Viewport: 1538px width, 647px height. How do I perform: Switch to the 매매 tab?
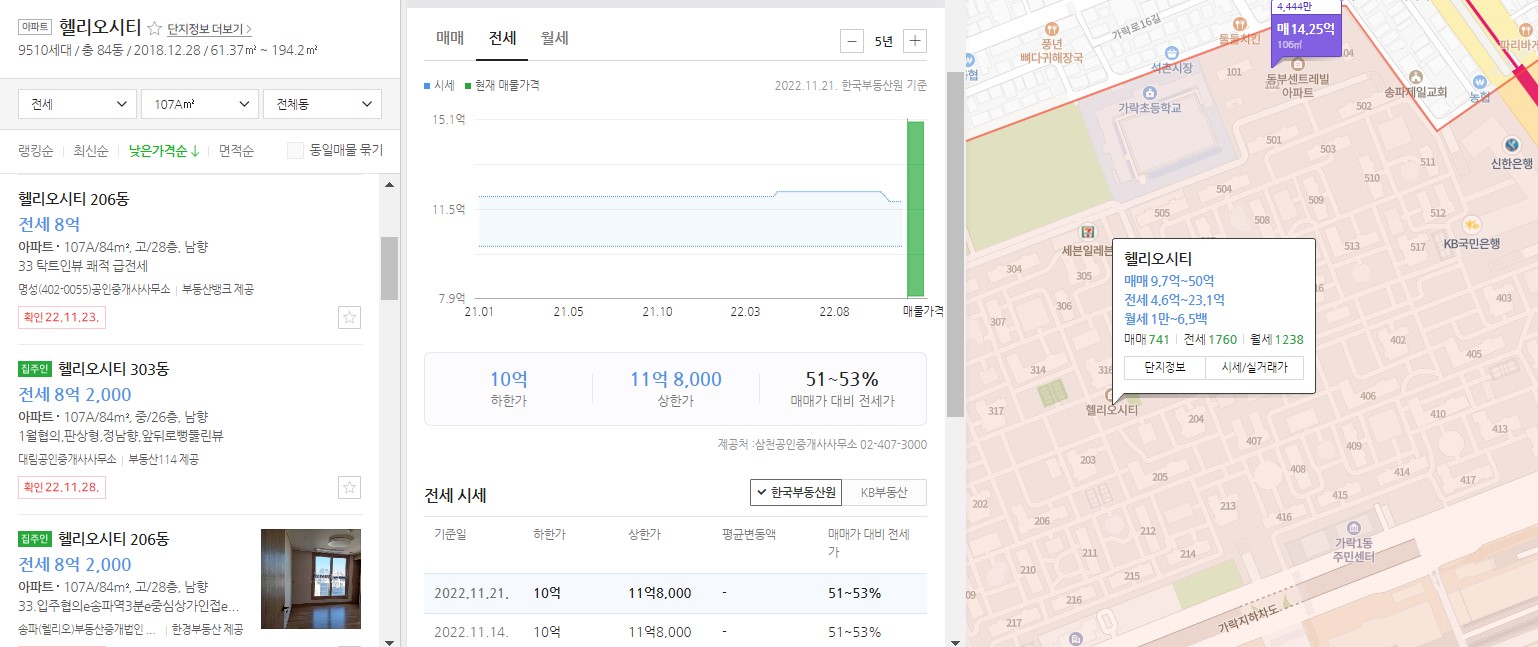[450, 38]
